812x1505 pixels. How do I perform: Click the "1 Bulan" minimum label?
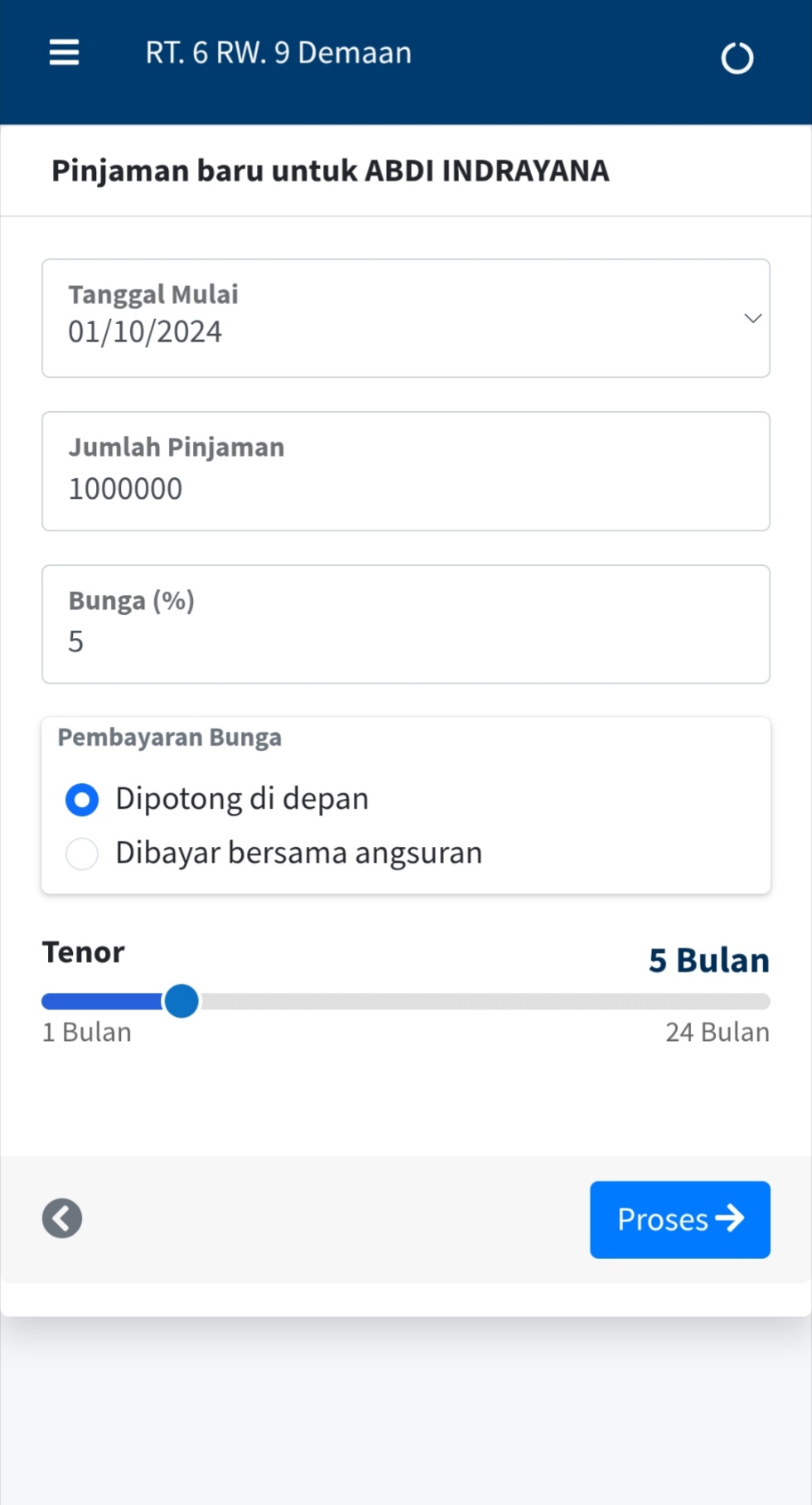point(87,1032)
